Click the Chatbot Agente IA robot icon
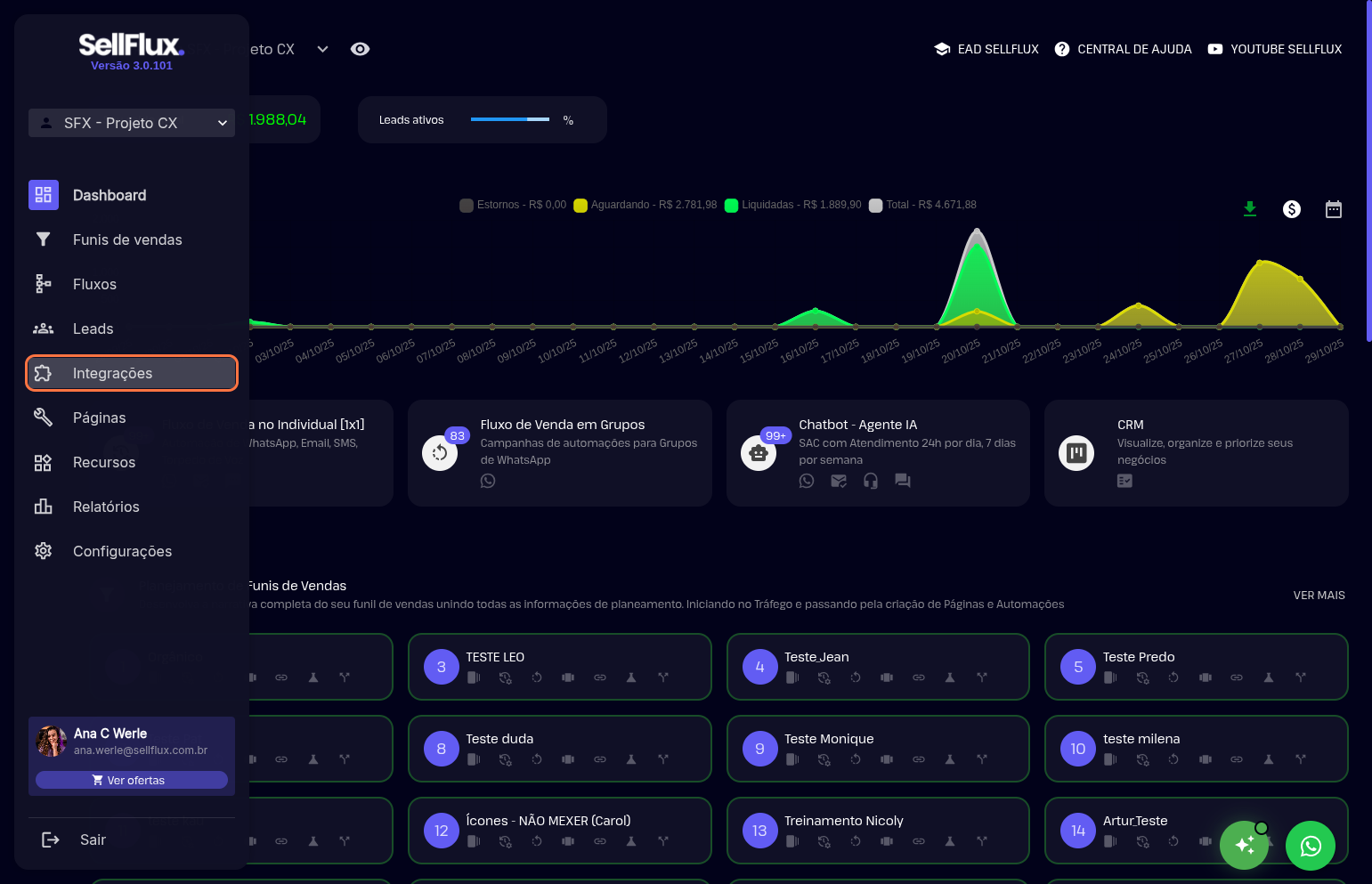Screen dimensions: 1372x884 759,453
